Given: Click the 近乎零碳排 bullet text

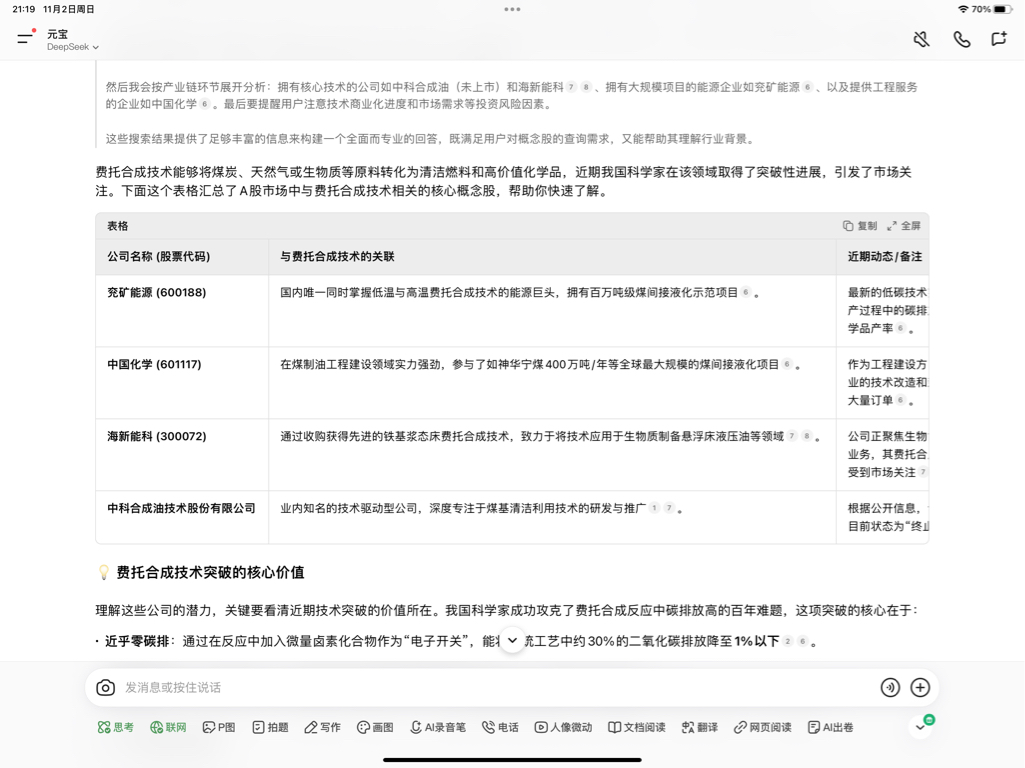Looking at the screenshot, I should click(x=136, y=641).
